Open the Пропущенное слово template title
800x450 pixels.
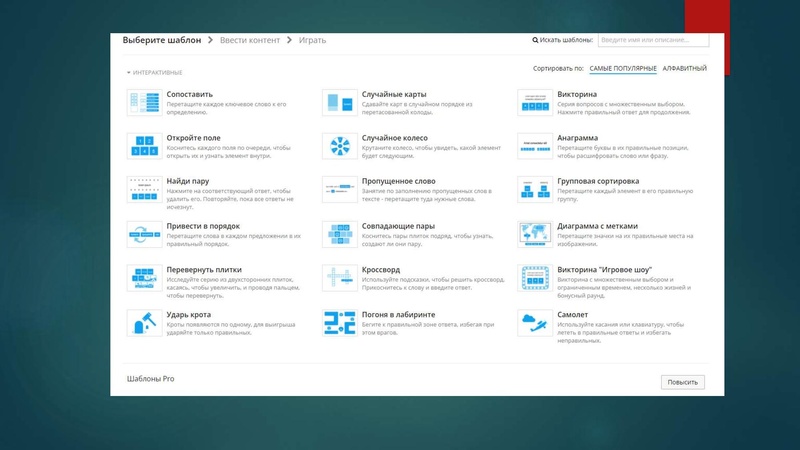coord(398,182)
